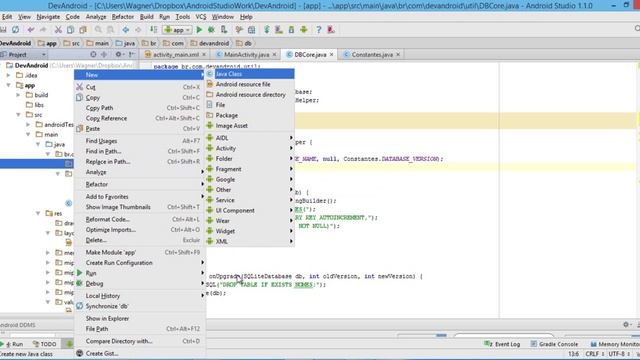Click Delete in context menu
Image resolution: width=640 pixels, height=360 pixels.
click(x=140, y=240)
